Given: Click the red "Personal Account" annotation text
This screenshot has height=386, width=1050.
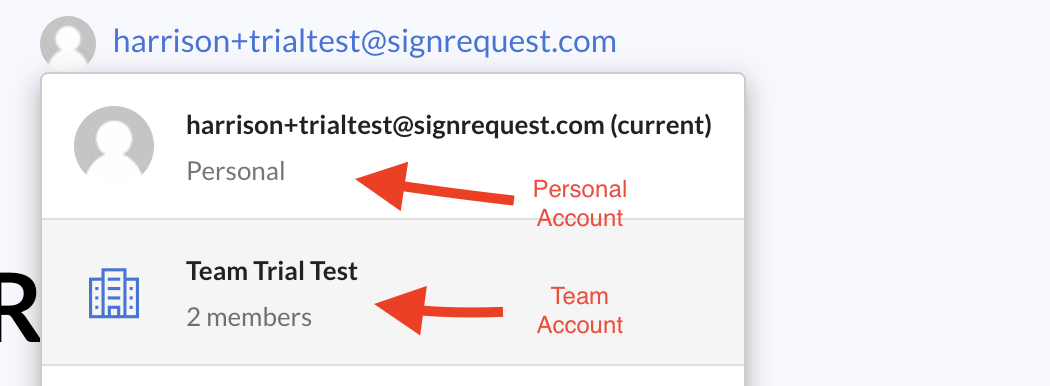Looking at the screenshot, I should [x=580, y=203].
